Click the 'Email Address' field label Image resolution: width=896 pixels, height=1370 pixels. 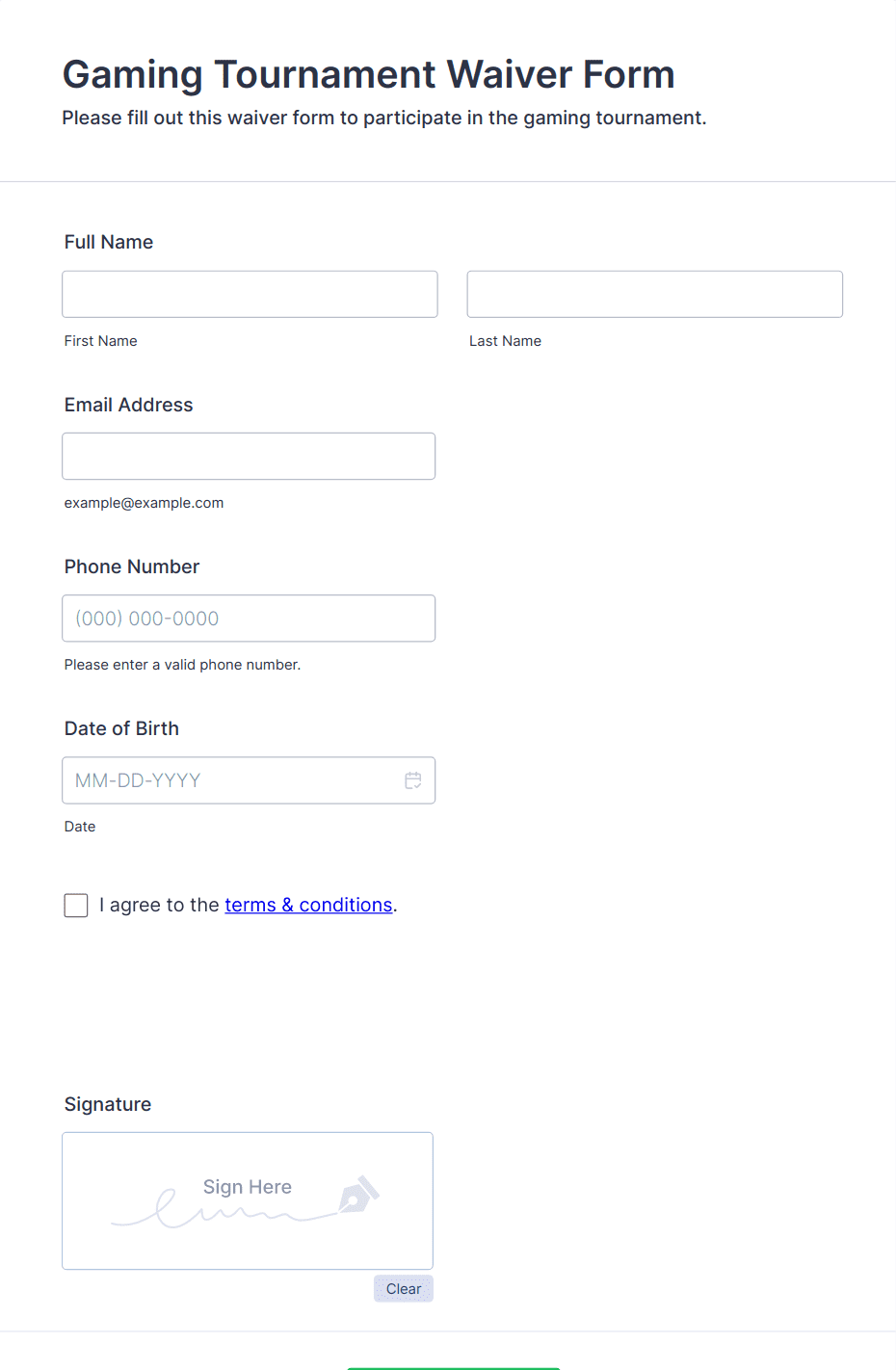pos(129,406)
